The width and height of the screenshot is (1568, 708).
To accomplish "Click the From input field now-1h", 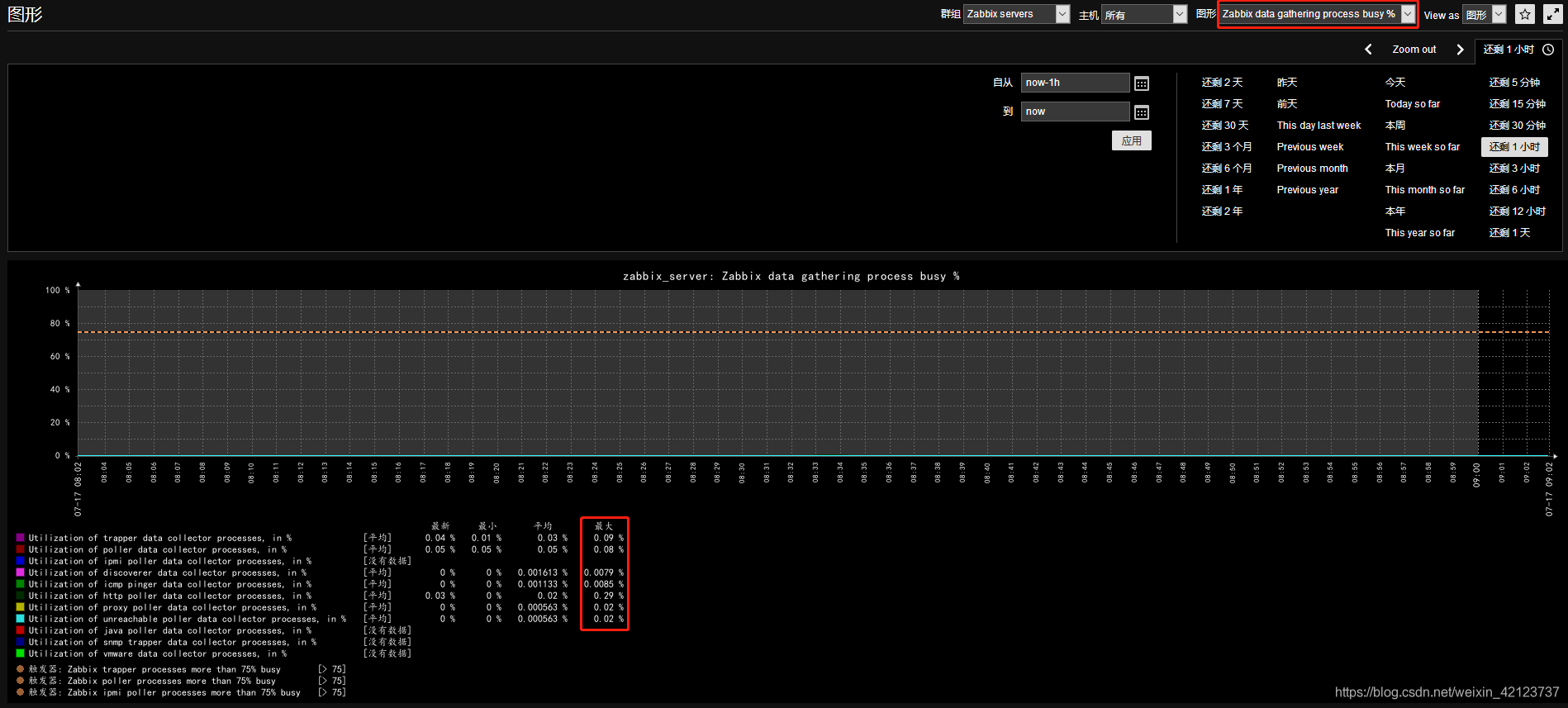I will [x=1075, y=83].
